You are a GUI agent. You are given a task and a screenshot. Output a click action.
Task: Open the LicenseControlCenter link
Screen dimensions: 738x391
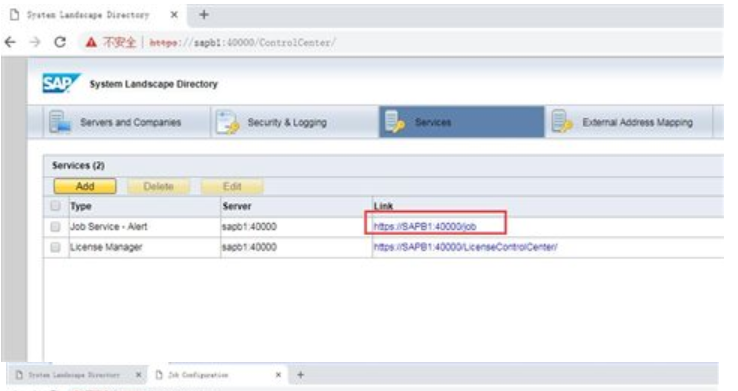pos(465,247)
